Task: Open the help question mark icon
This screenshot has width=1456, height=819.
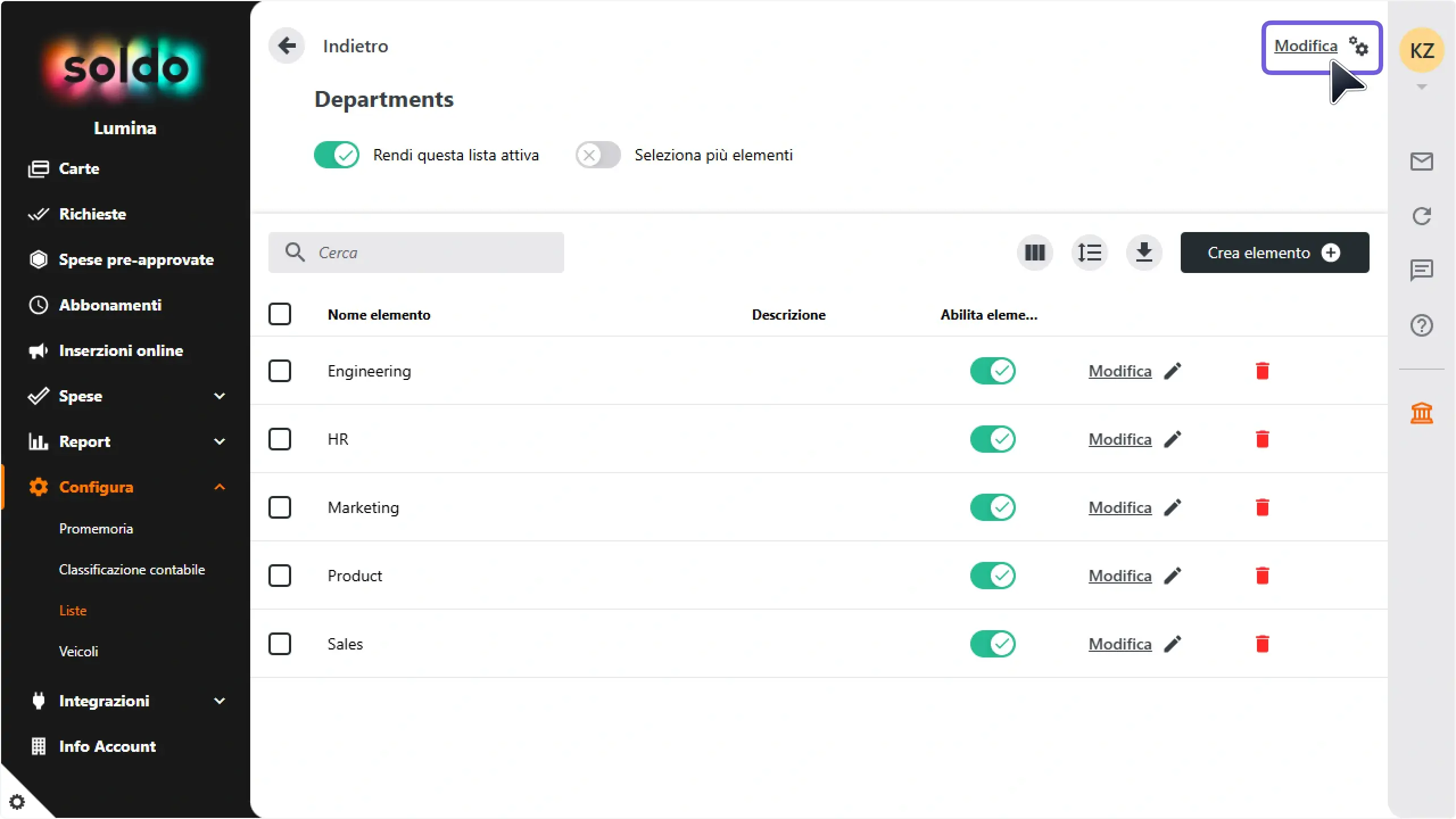Action: (x=1421, y=325)
